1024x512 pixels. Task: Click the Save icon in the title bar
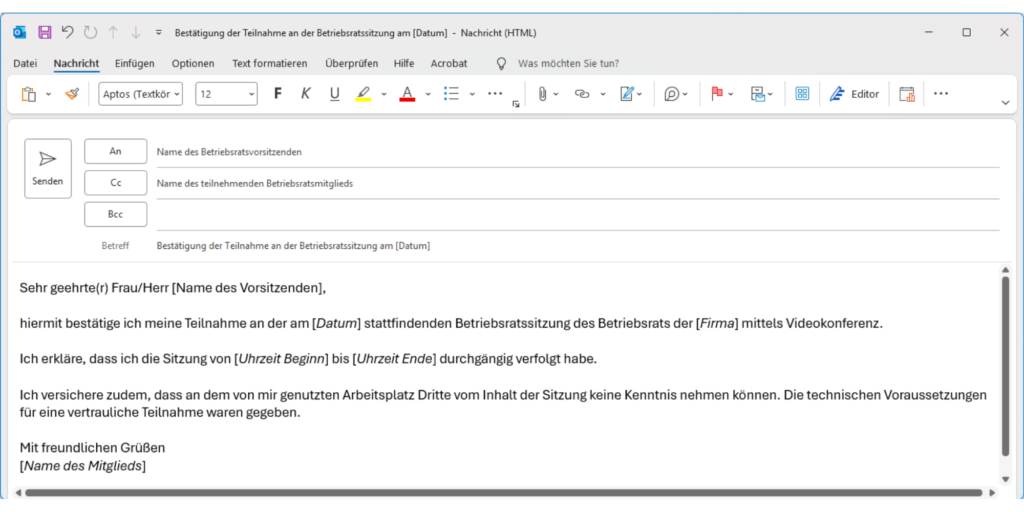pyautogui.click(x=44, y=32)
